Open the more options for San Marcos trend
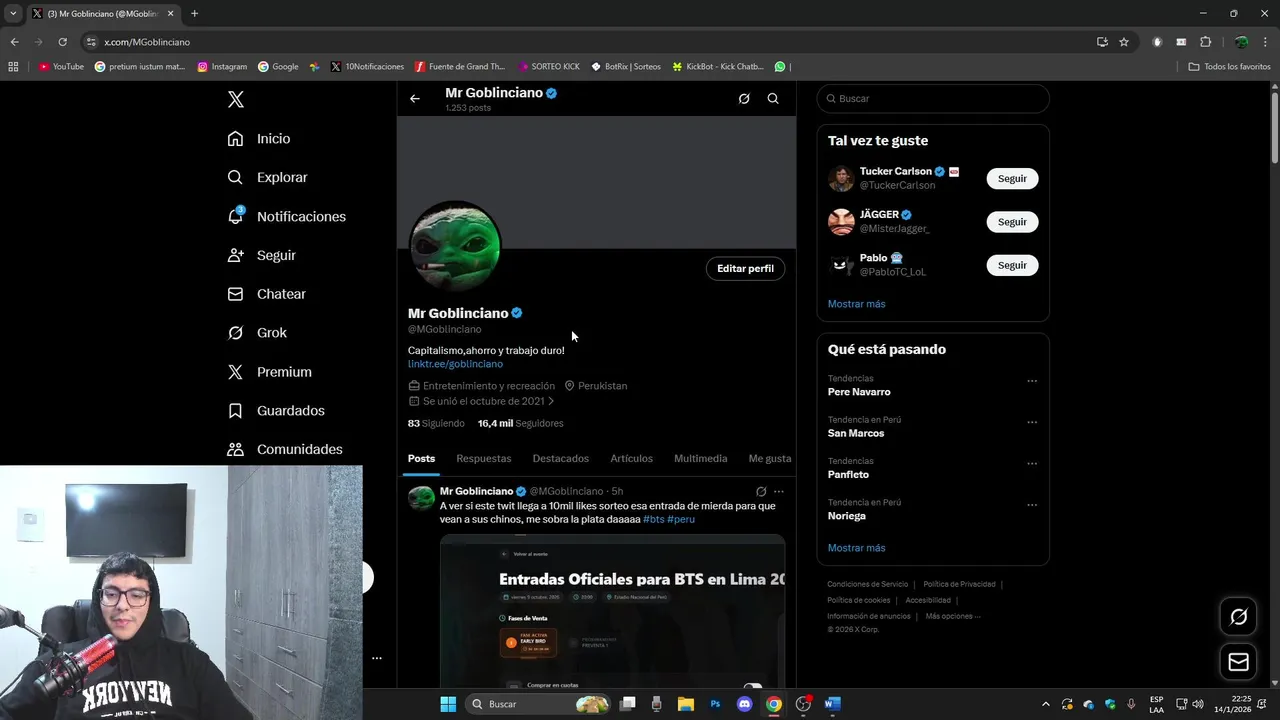This screenshot has height=720, width=1280. tap(1032, 422)
